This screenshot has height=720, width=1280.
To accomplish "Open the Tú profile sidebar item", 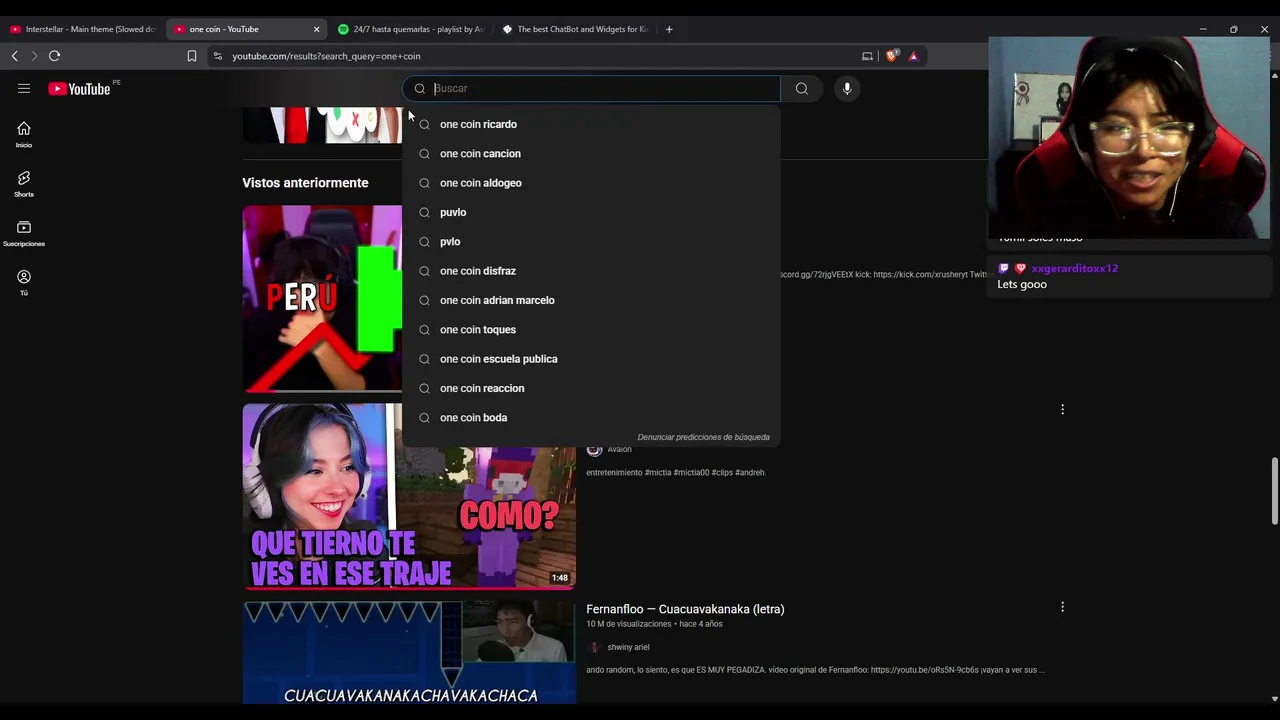I will pyautogui.click(x=24, y=282).
